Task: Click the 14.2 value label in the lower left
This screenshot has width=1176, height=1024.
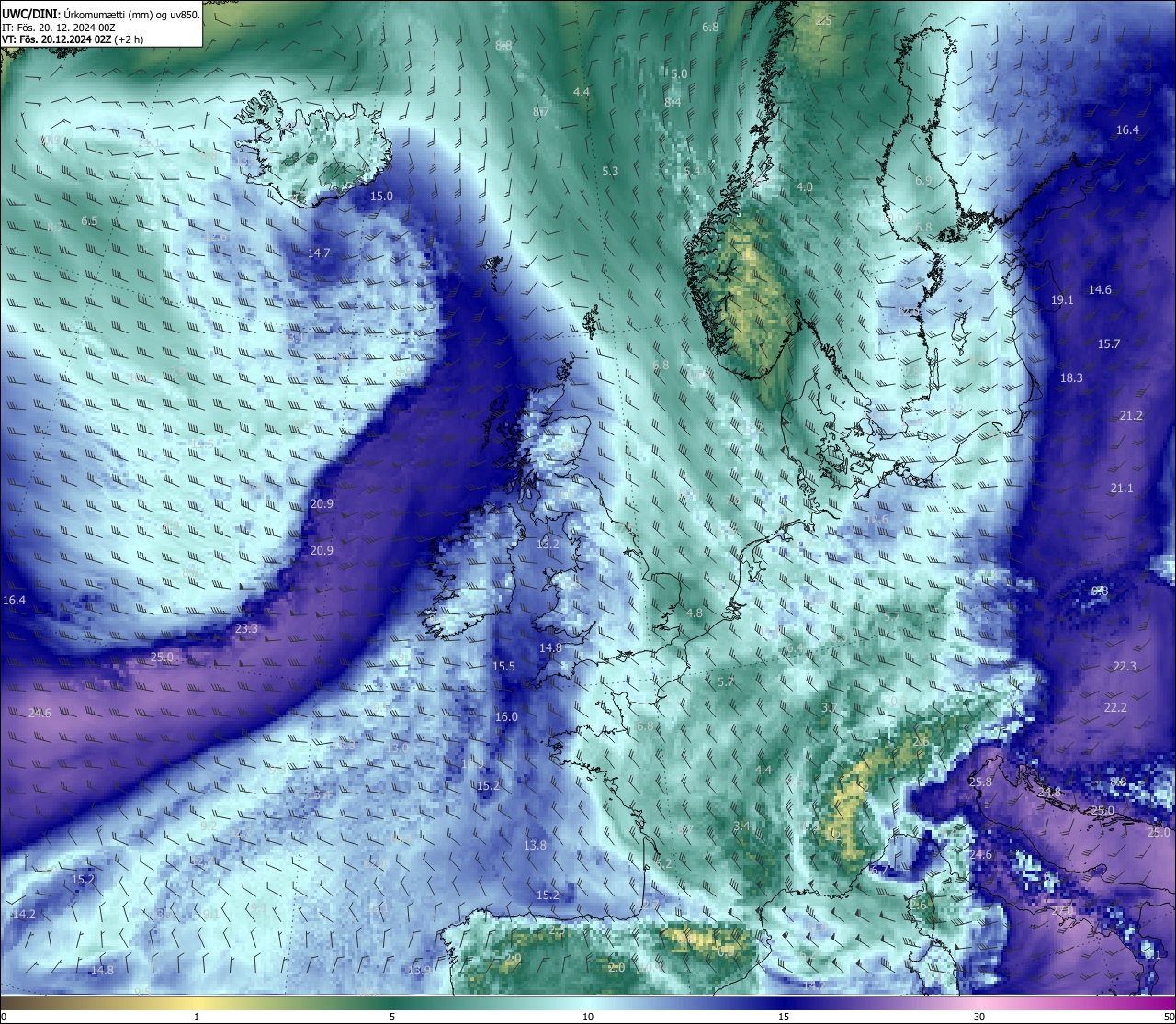Action: click(x=24, y=915)
